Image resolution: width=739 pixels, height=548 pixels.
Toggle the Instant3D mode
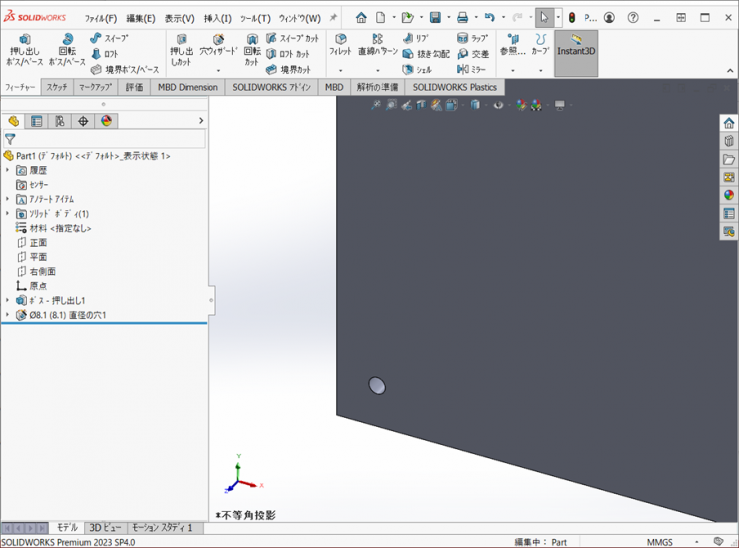pos(576,51)
